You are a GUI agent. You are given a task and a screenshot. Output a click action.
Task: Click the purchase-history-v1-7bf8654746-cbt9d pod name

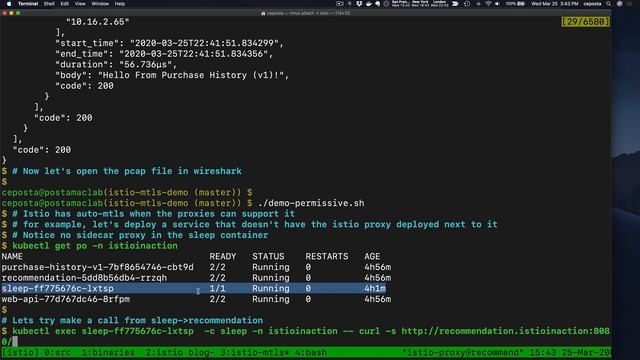coord(97,267)
